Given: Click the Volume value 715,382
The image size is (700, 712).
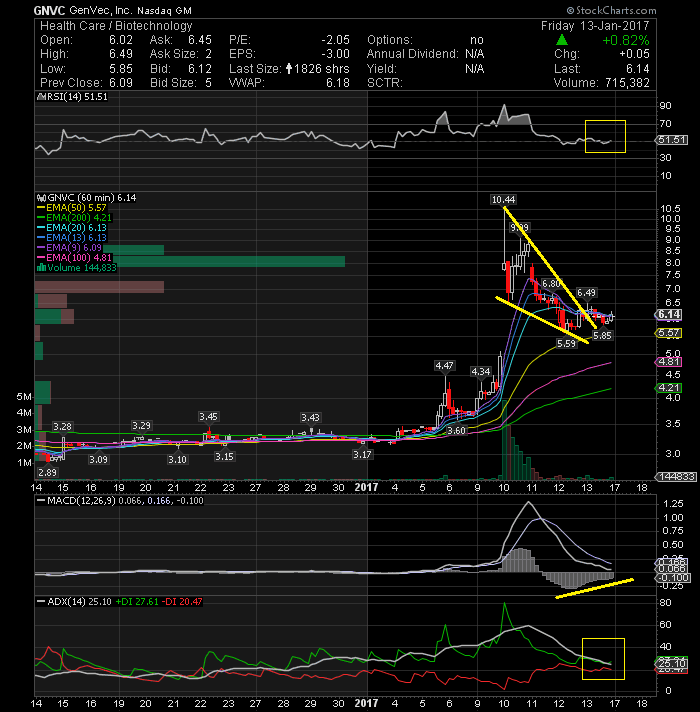Looking at the screenshot, I should (627, 83).
